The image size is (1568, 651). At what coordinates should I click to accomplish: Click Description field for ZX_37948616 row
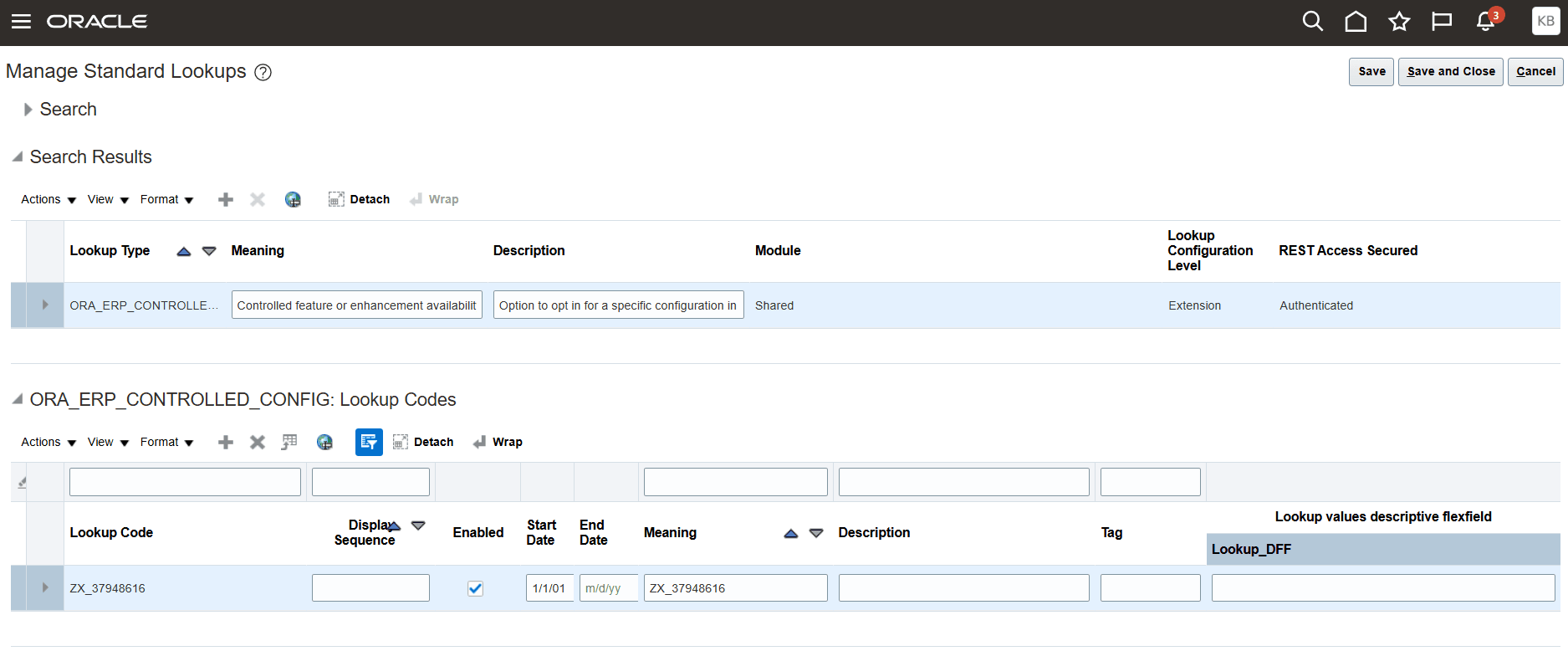point(964,587)
